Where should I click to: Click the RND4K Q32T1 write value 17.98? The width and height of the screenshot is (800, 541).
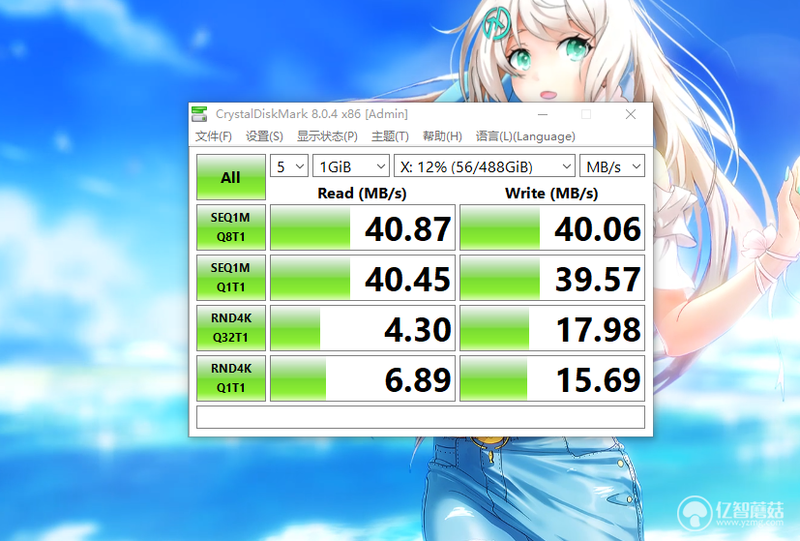click(552, 328)
